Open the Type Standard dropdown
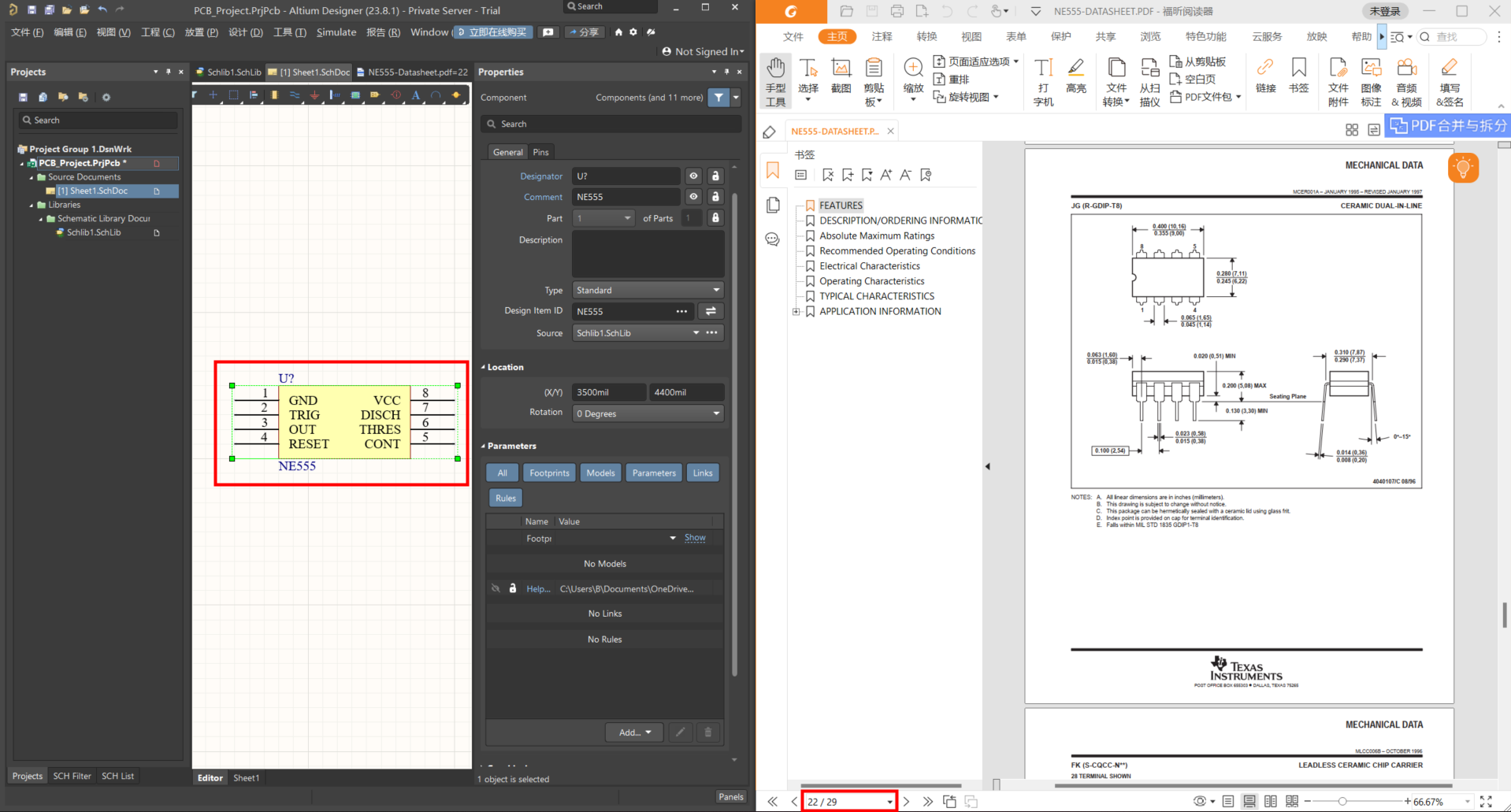1511x812 pixels. (x=647, y=291)
